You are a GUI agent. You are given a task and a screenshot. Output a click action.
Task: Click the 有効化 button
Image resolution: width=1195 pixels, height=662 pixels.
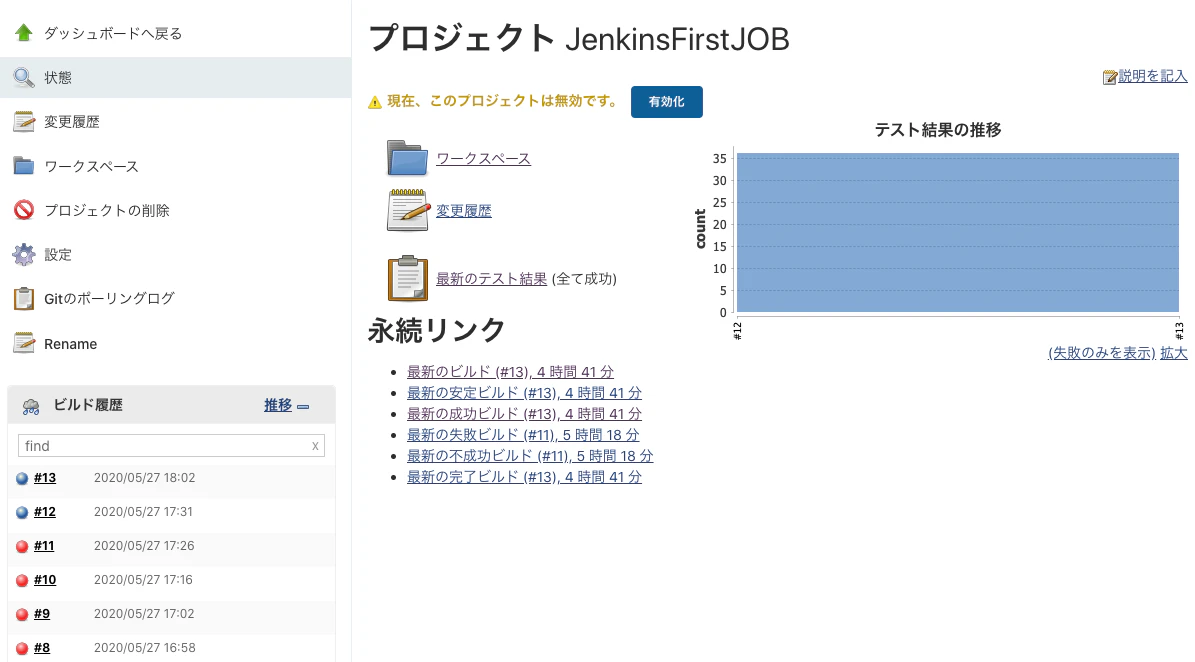666,102
